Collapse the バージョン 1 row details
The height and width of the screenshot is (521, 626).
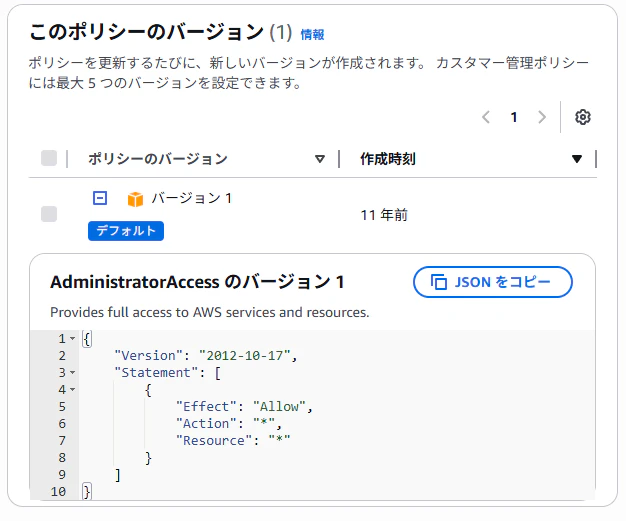point(100,198)
